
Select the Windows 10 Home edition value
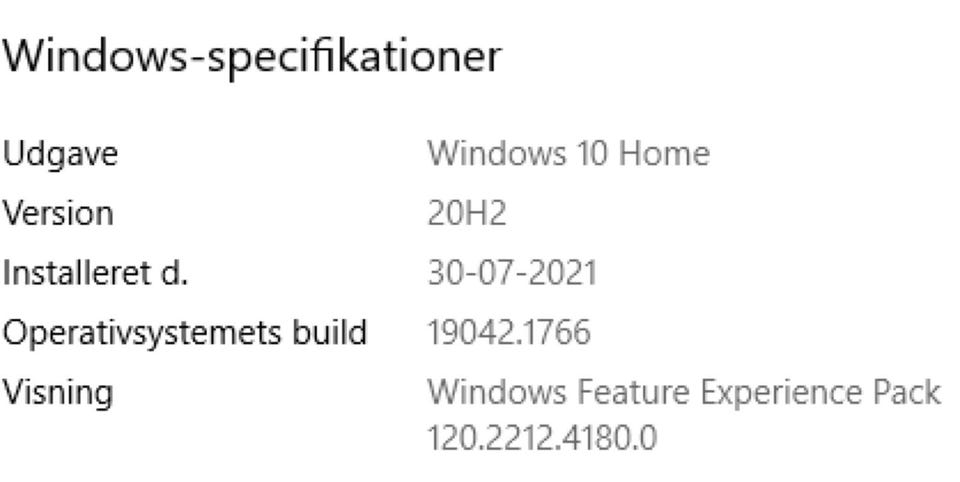(x=569, y=154)
